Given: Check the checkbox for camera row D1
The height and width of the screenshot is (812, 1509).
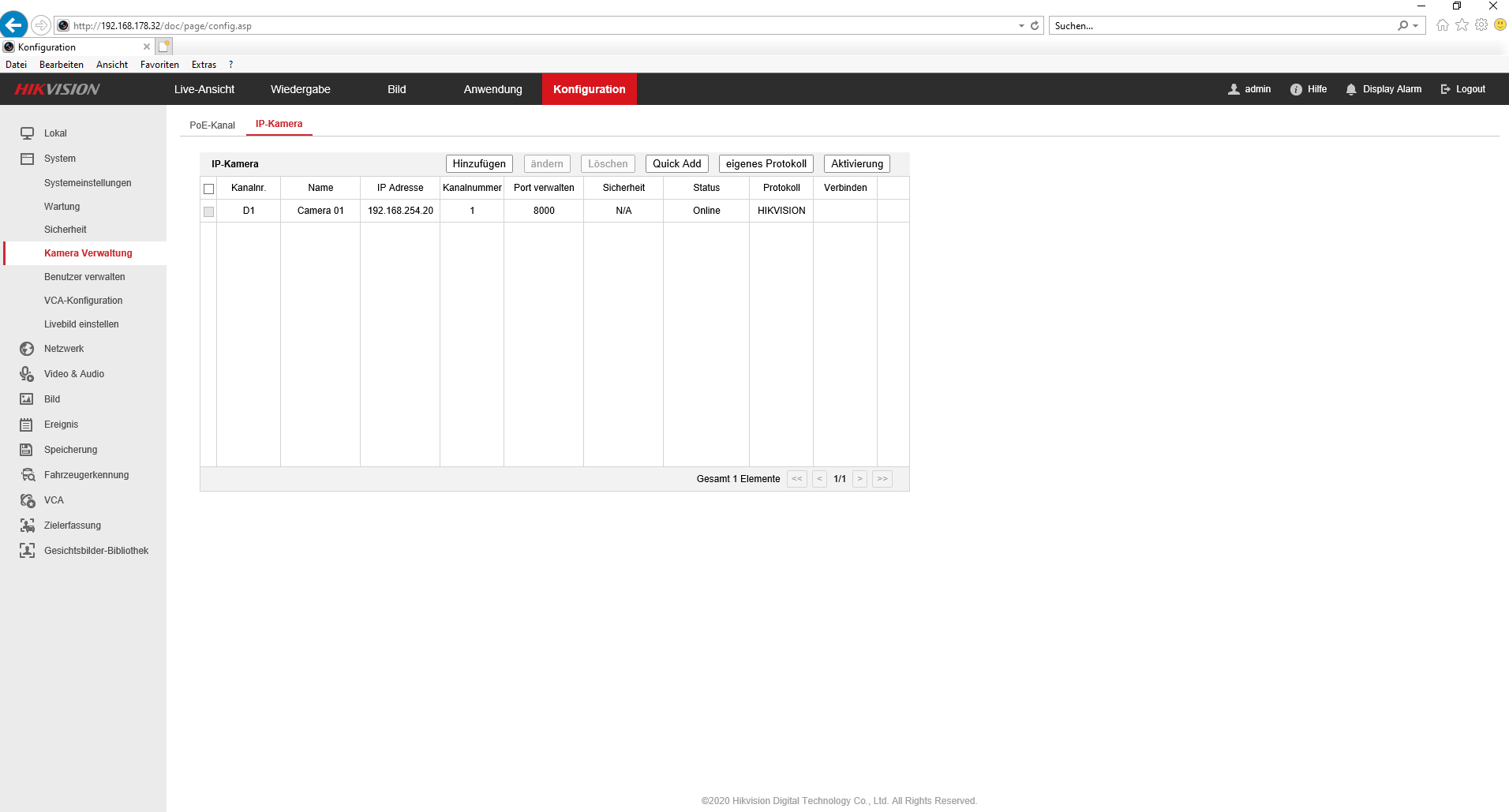Looking at the screenshot, I should pyautogui.click(x=209, y=211).
